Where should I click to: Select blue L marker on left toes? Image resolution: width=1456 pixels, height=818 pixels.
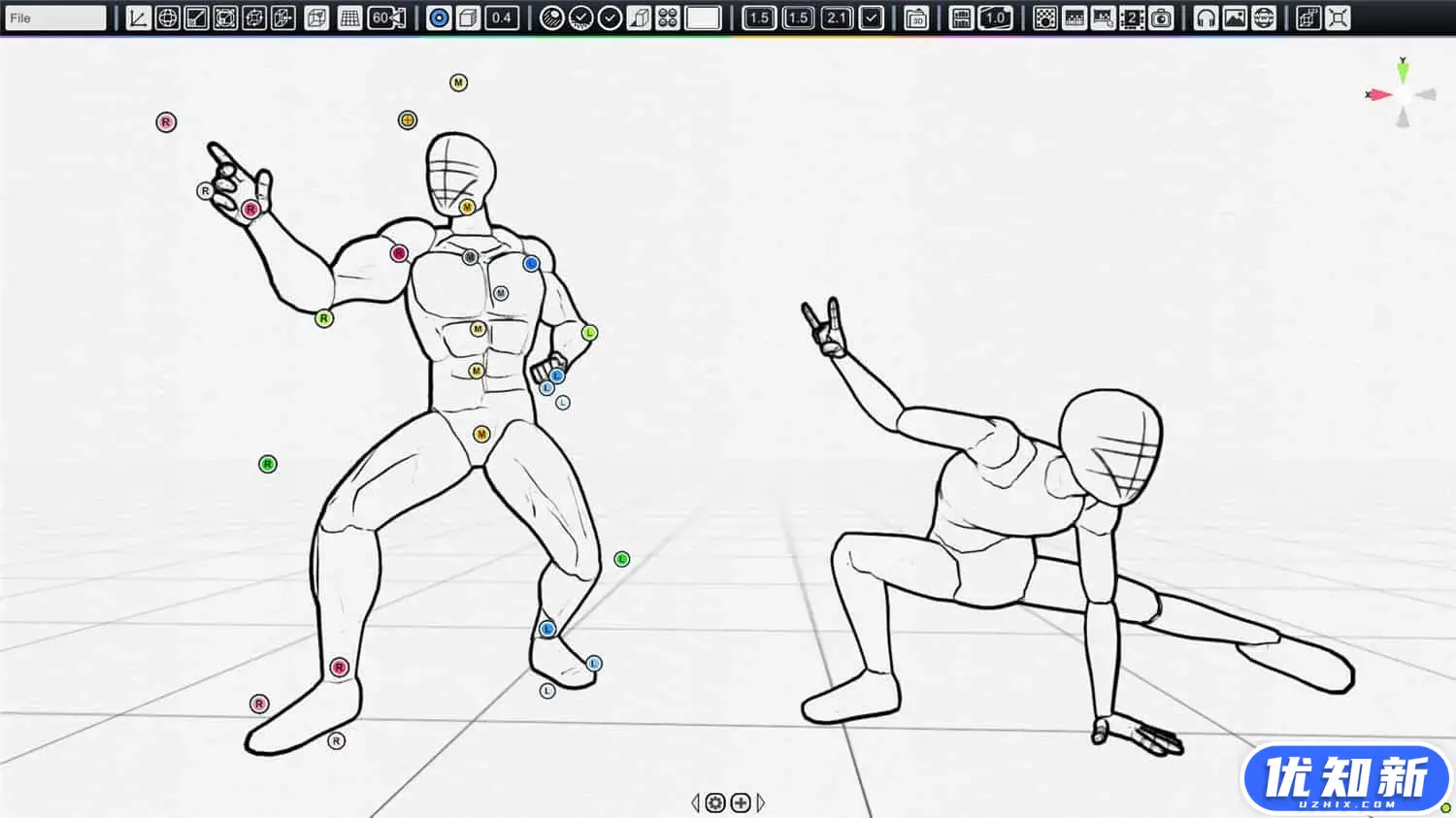[x=594, y=664]
